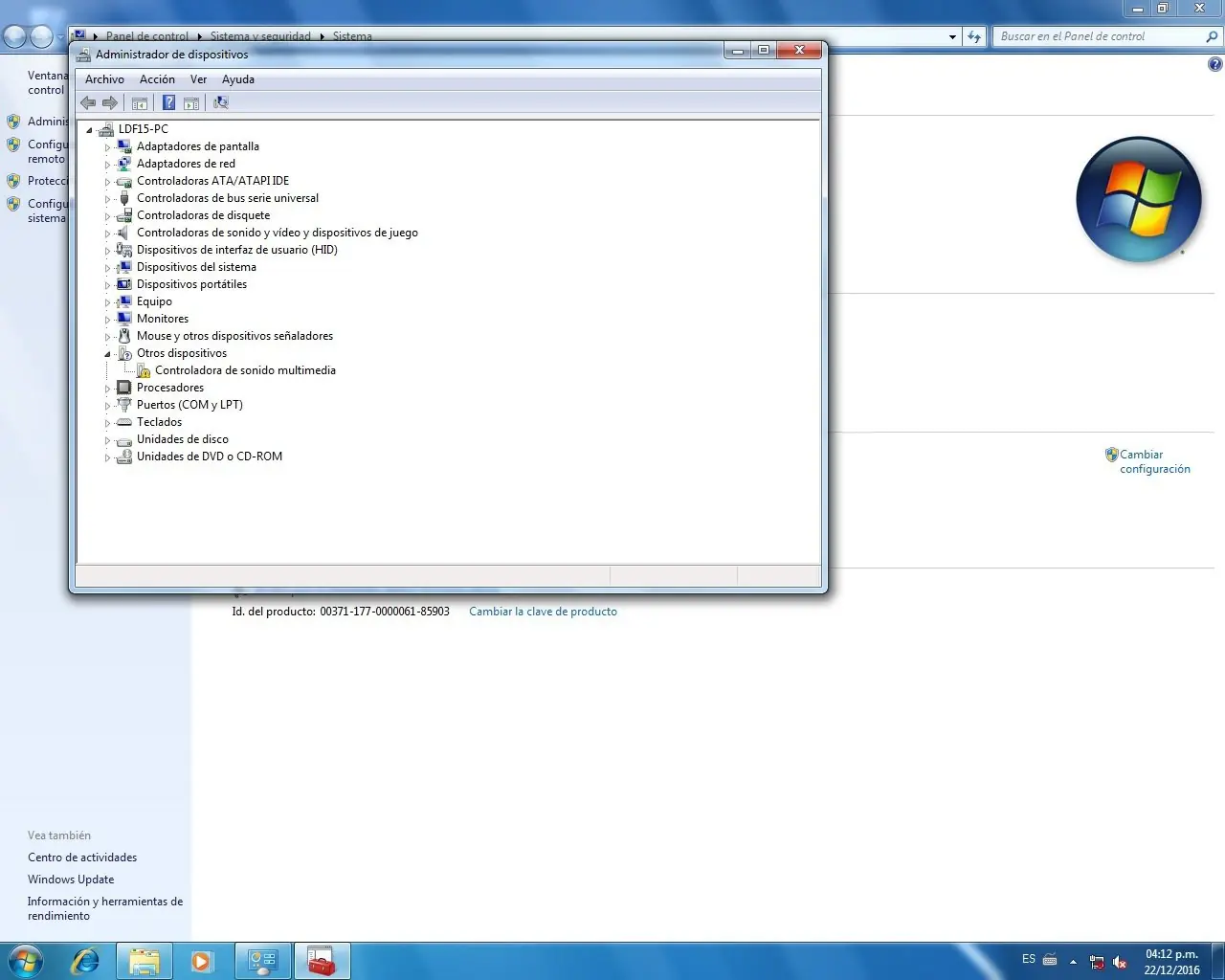The image size is (1225, 980).
Task: Click the back navigation arrow in Device Manager
Action: (x=87, y=102)
